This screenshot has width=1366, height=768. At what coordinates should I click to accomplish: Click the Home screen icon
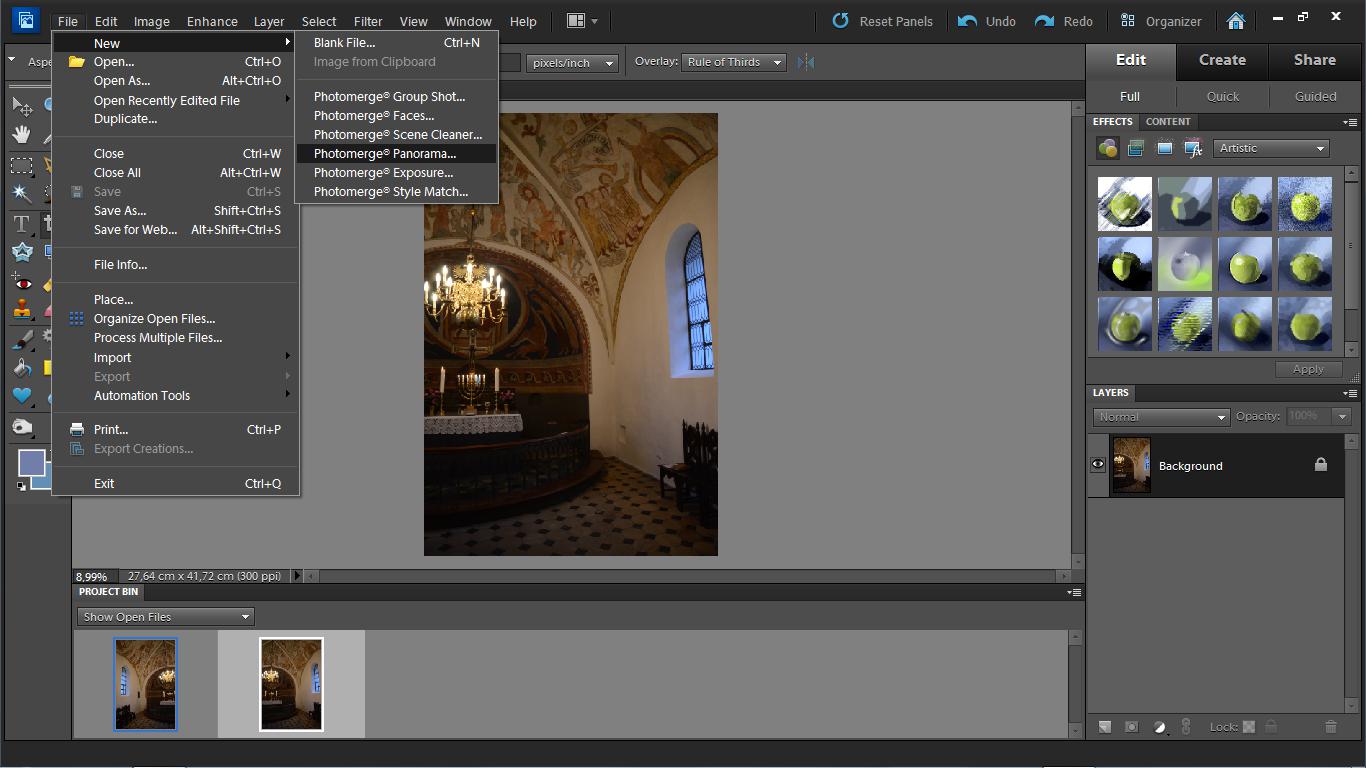point(1236,21)
